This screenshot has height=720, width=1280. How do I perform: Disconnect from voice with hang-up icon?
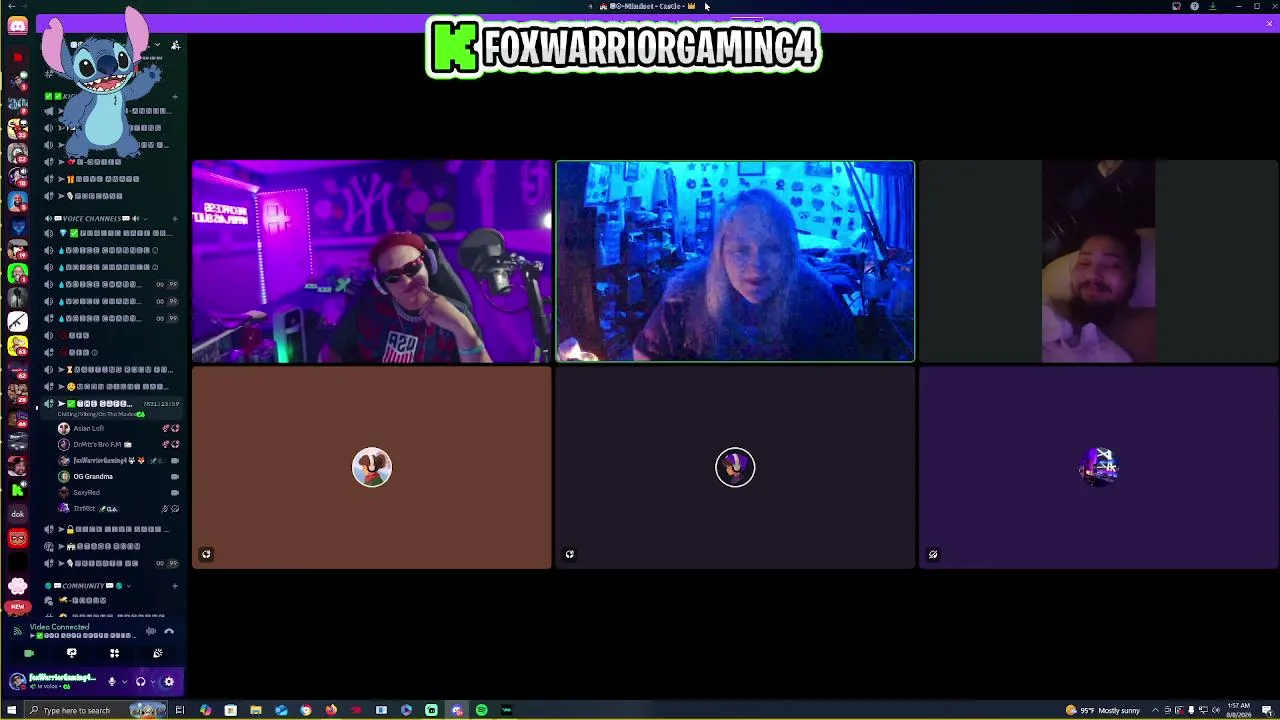coord(169,631)
